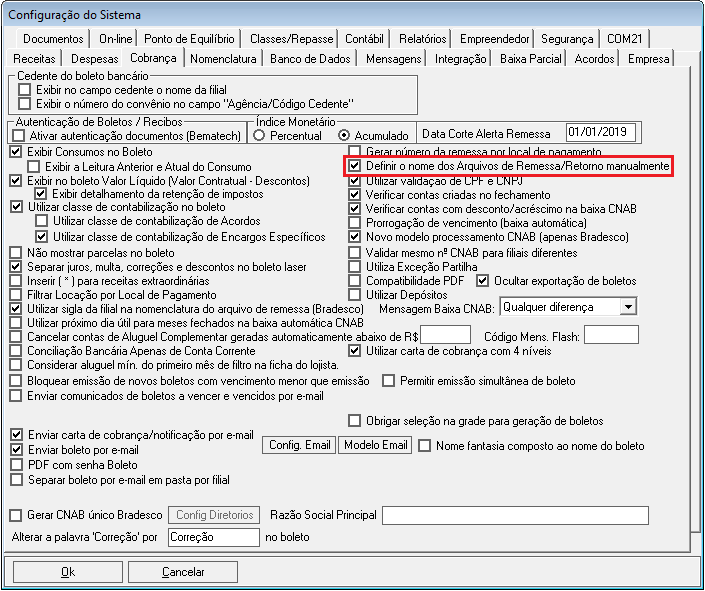Uncheck 'Verificar contas criadas no fechamento'
The height and width of the screenshot is (591, 705).
point(355,195)
